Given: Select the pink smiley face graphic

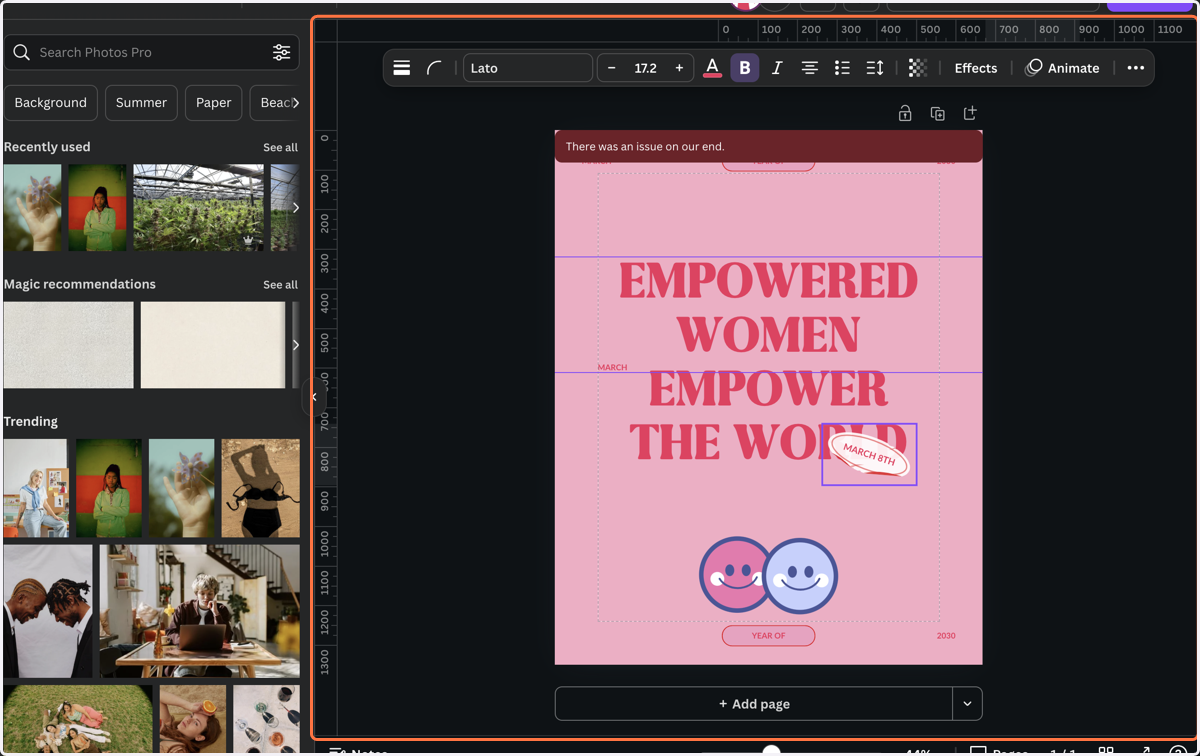Looking at the screenshot, I should (733, 575).
